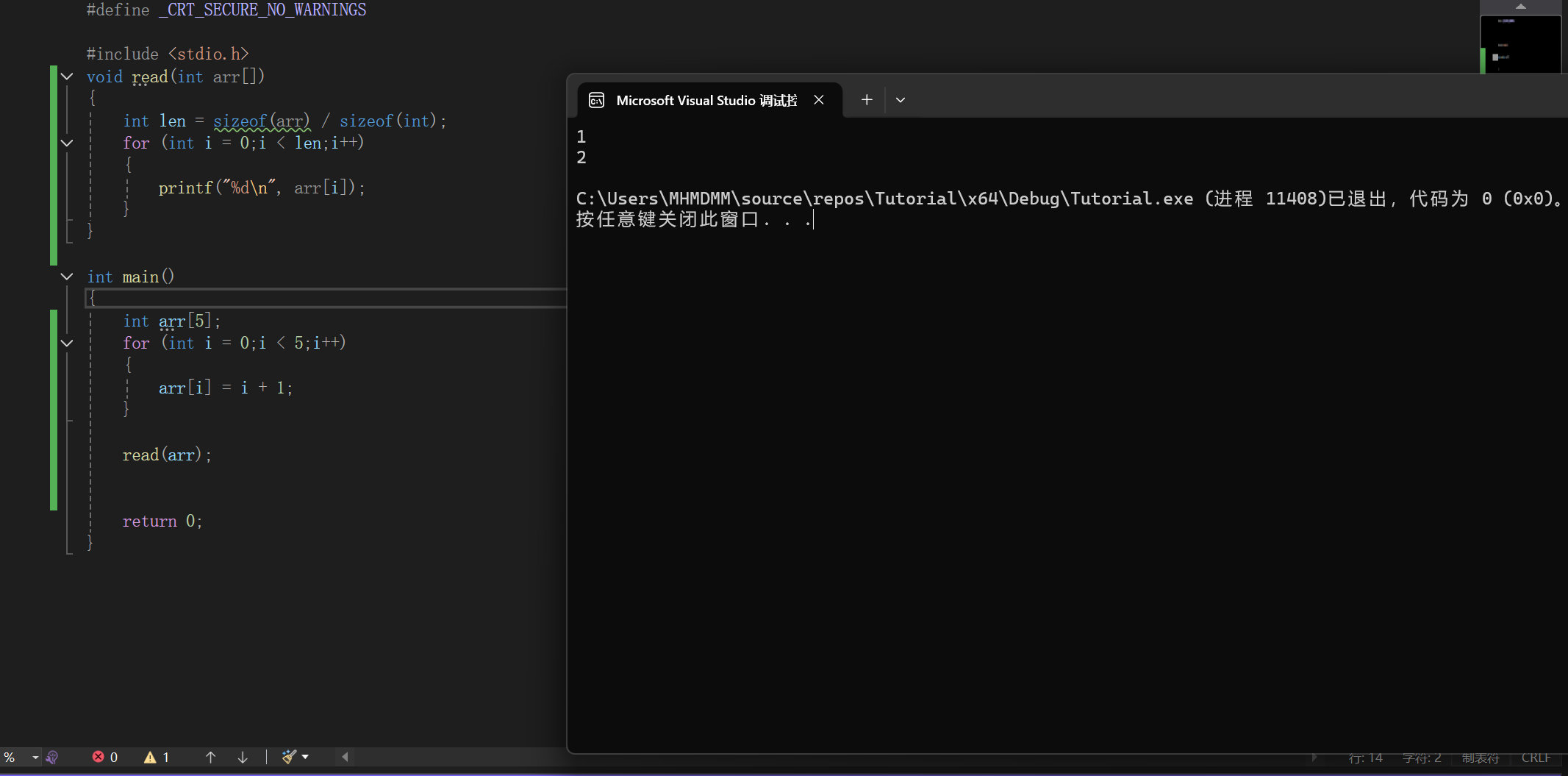This screenshot has width=1568, height=776.
Task: Go to next issue with down arrow
Action: [243, 757]
